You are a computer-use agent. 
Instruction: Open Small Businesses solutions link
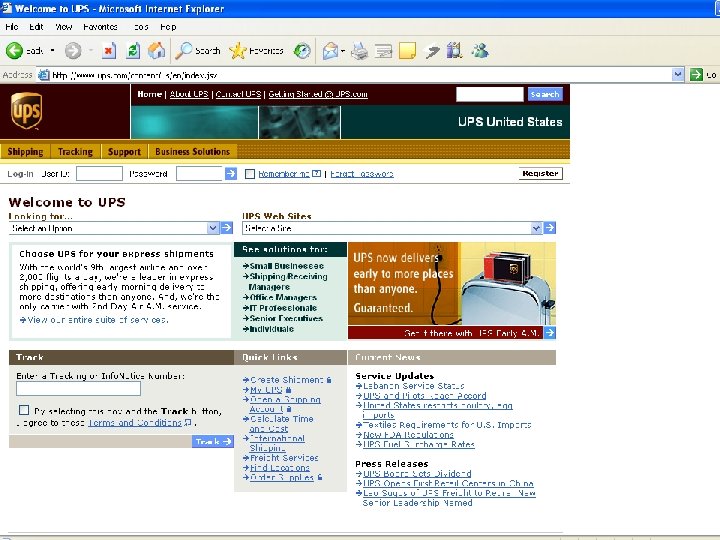pos(287,266)
